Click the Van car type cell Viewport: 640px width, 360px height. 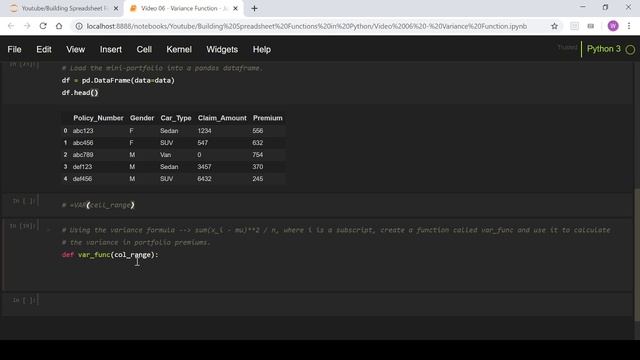(166, 155)
